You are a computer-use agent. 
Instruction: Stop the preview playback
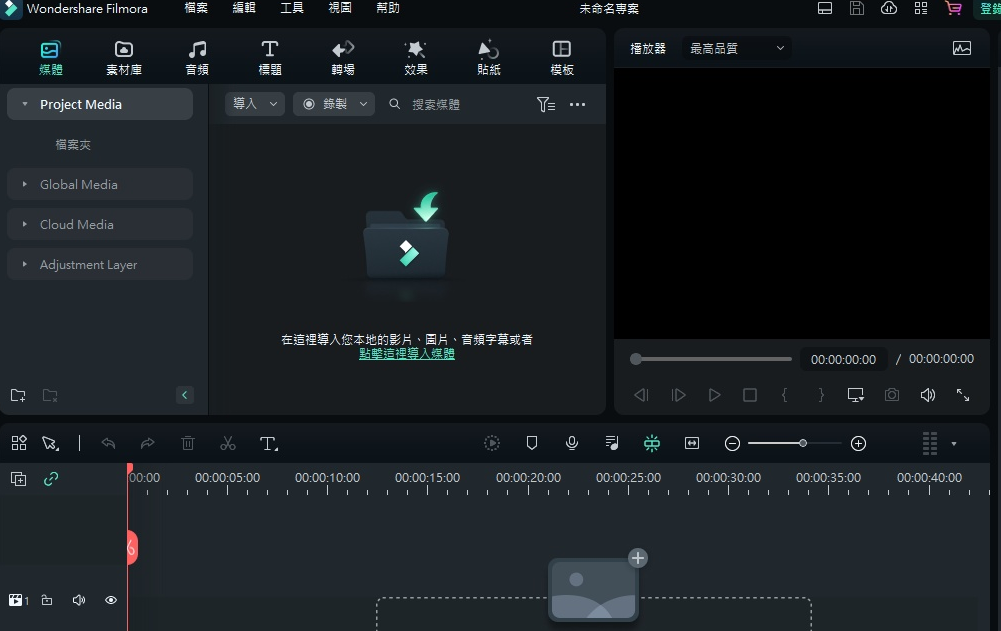750,395
